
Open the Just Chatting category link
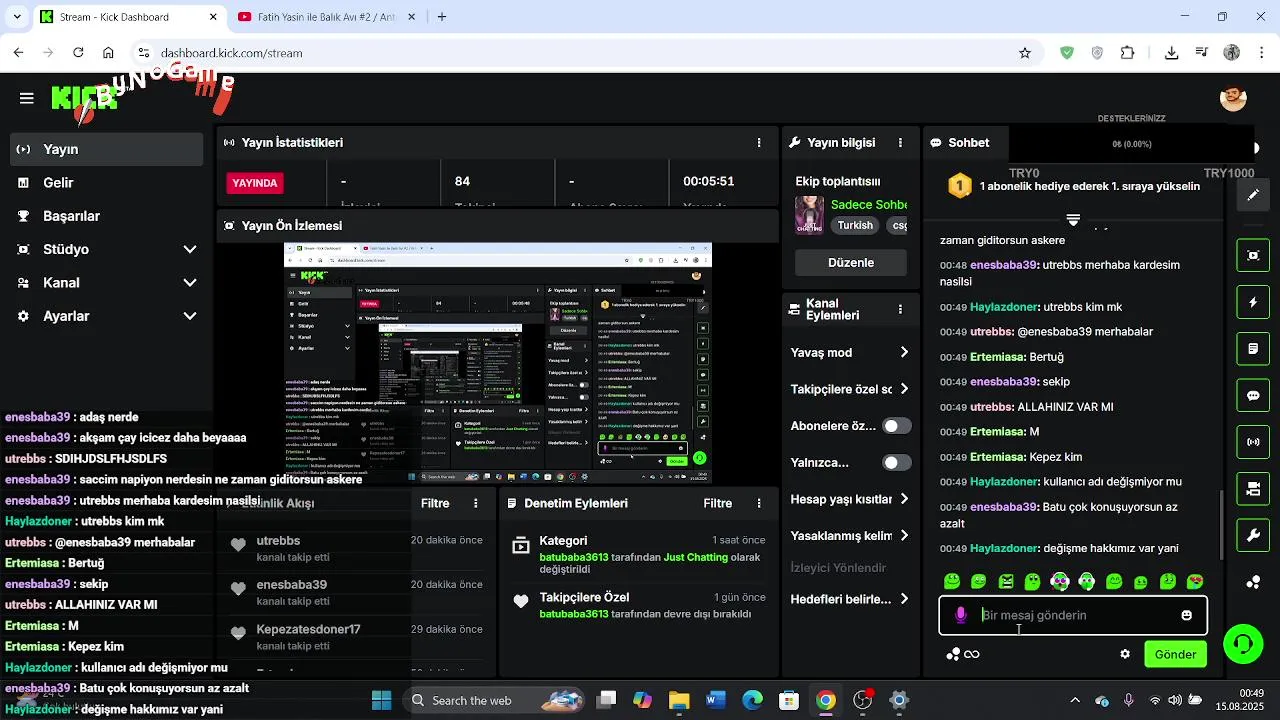(694, 557)
